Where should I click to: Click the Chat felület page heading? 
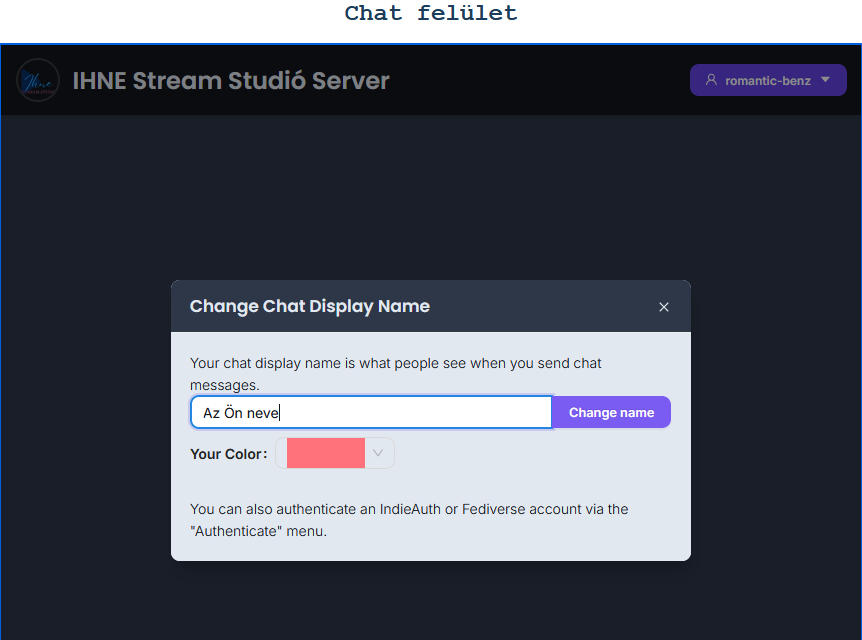[x=430, y=14]
